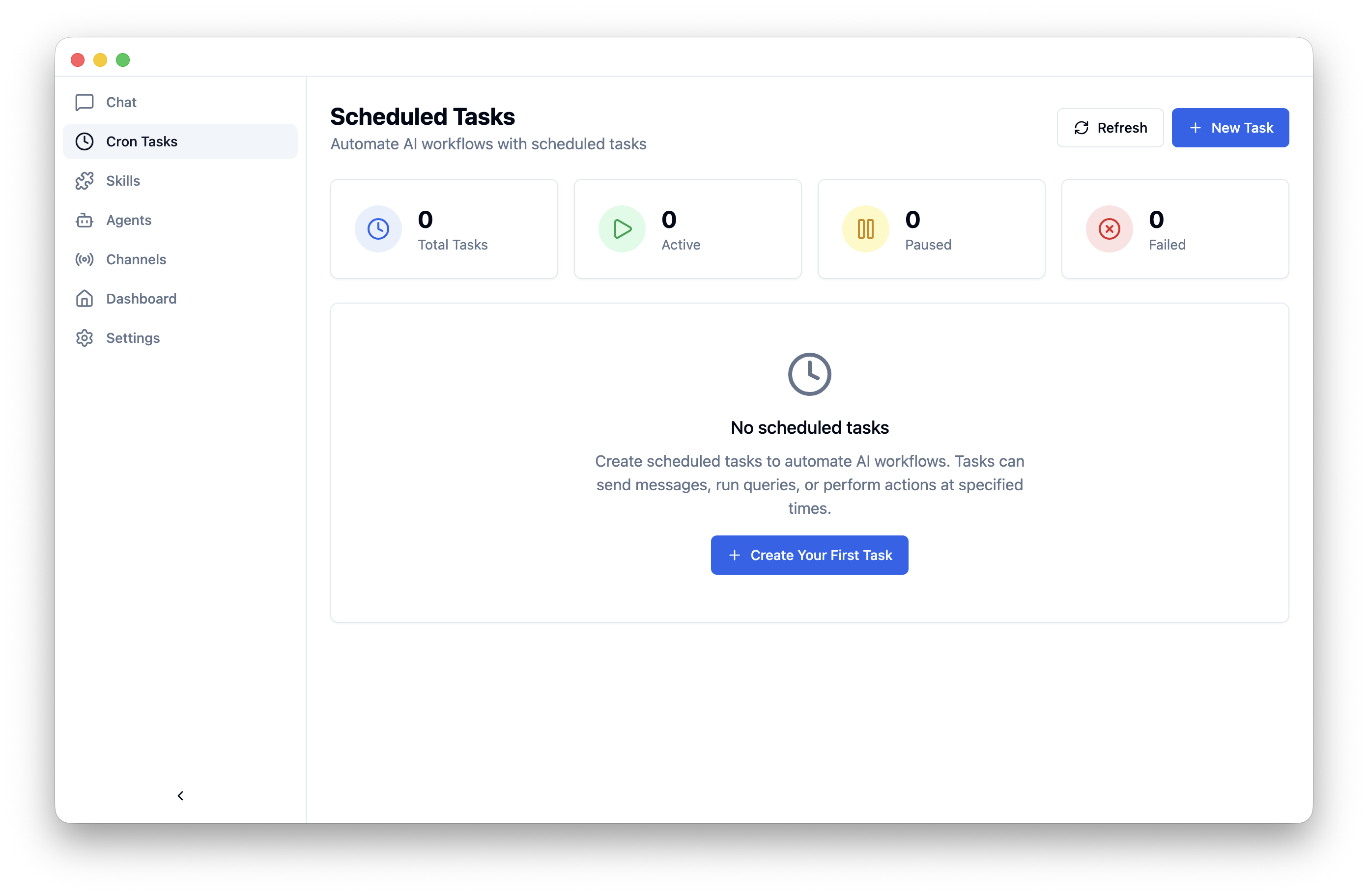Click the red X icon on Failed card

[1109, 229]
